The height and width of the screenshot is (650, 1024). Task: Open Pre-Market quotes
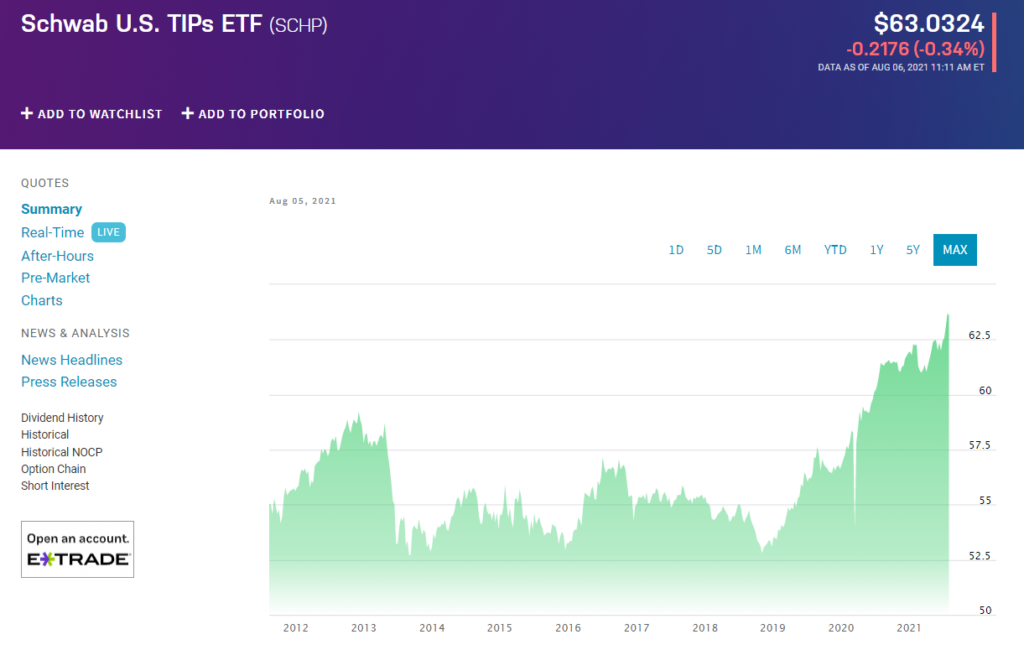click(55, 278)
